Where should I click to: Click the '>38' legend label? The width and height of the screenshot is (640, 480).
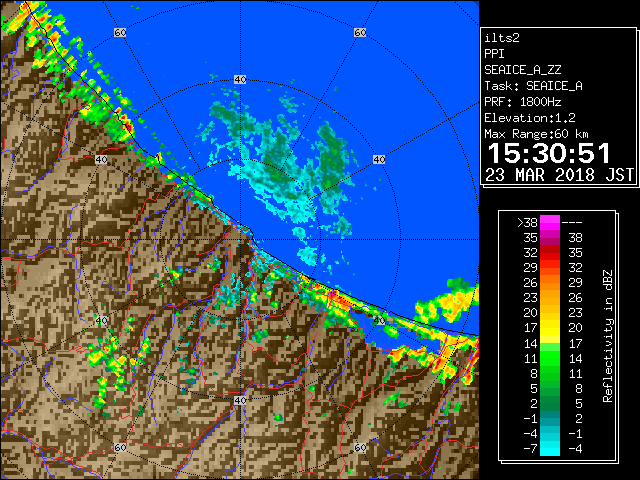tap(527, 223)
